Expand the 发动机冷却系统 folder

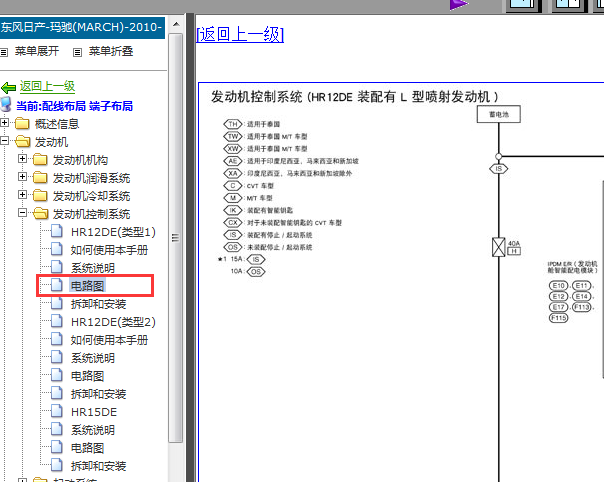(x=22, y=195)
